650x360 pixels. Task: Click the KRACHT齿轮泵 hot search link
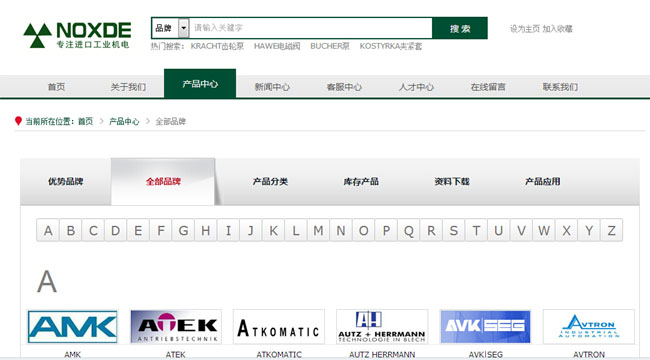pos(217,46)
